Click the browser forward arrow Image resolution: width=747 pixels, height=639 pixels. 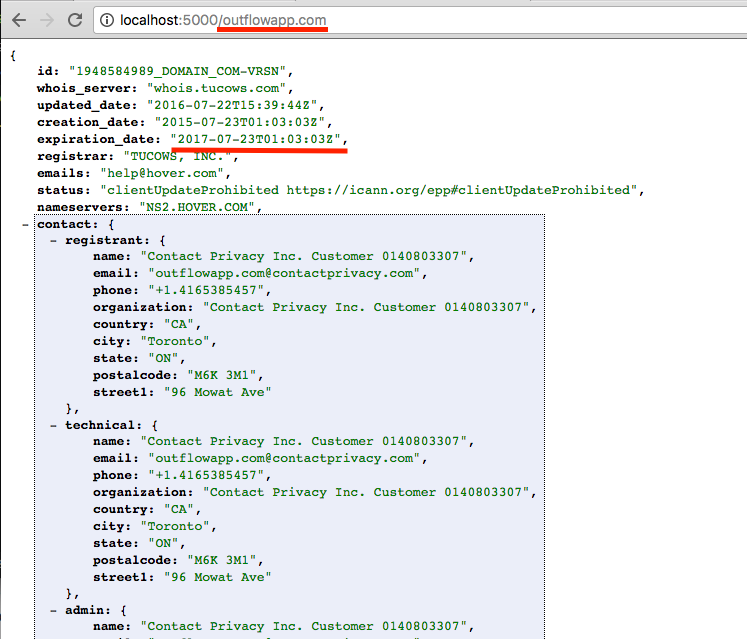pos(47,20)
